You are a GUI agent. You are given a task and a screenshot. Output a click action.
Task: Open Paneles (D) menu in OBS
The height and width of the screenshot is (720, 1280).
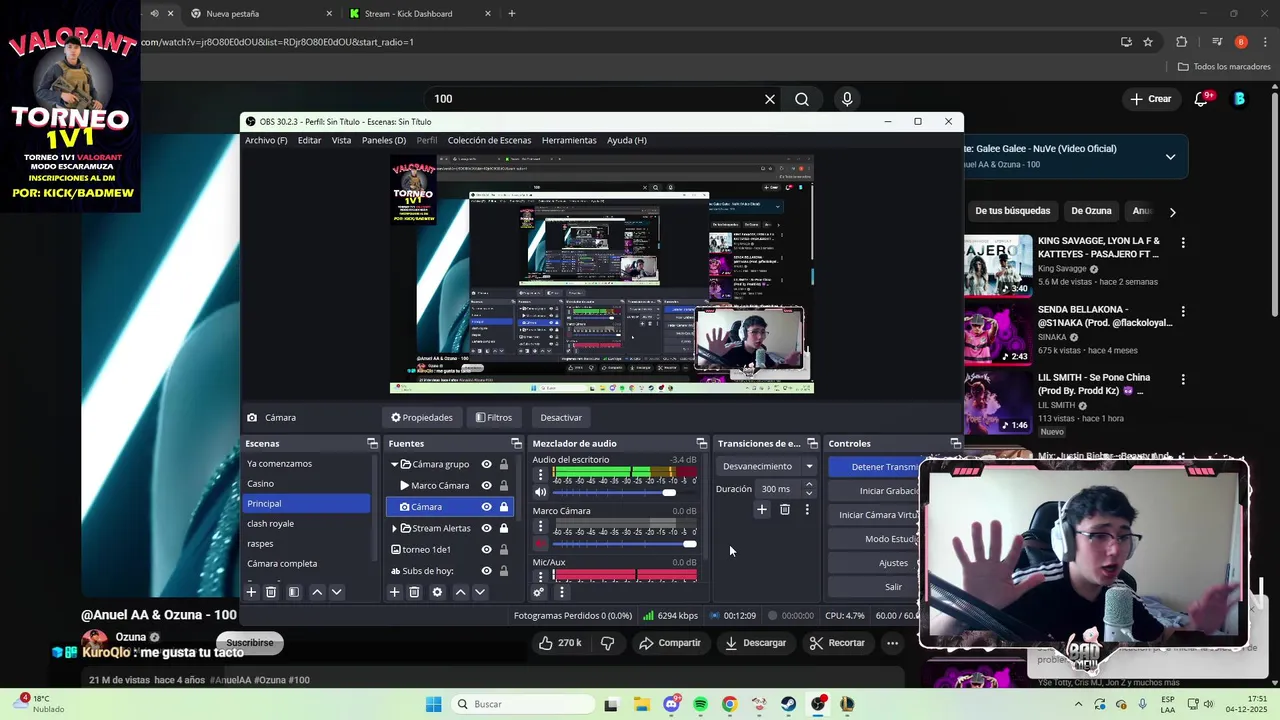[x=384, y=140]
